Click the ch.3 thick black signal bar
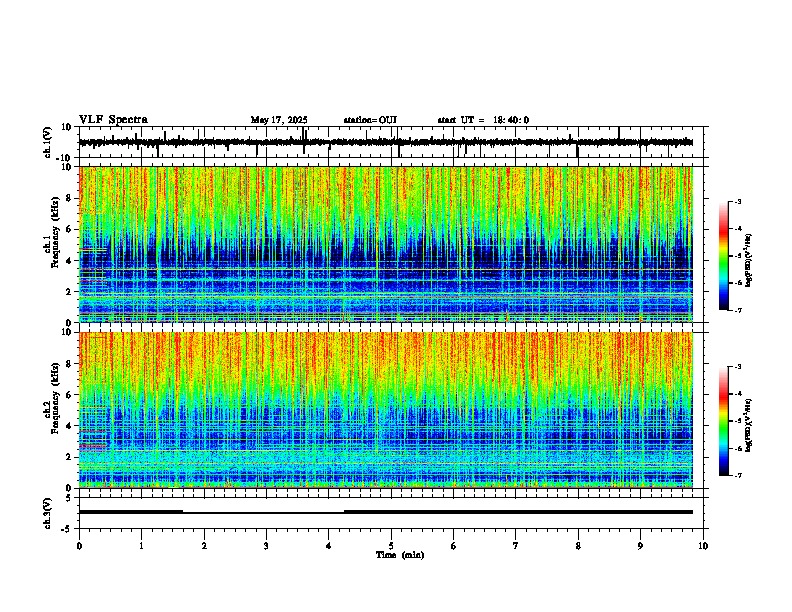The width and height of the screenshot is (792, 612). point(386,512)
